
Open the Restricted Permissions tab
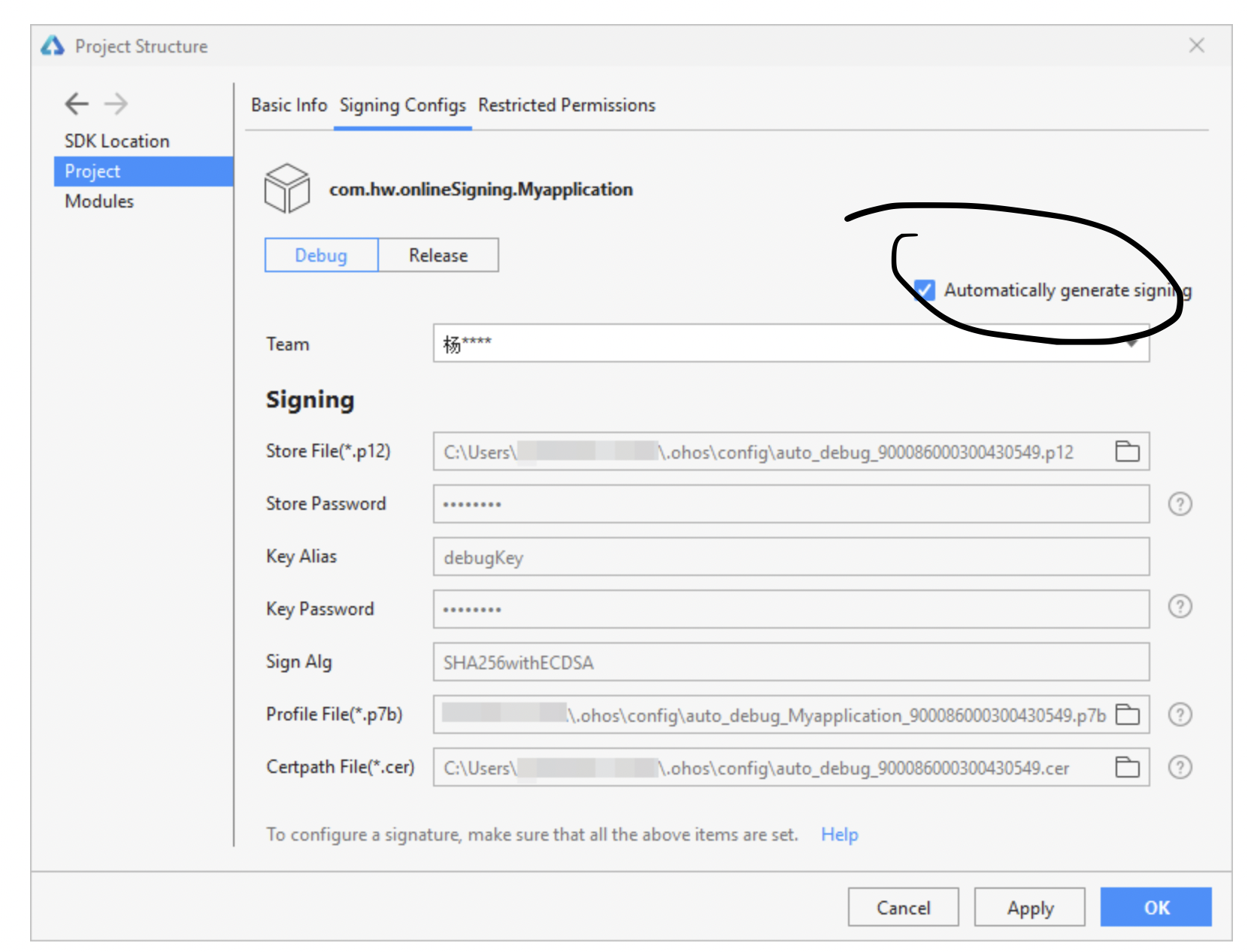point(566,105)
